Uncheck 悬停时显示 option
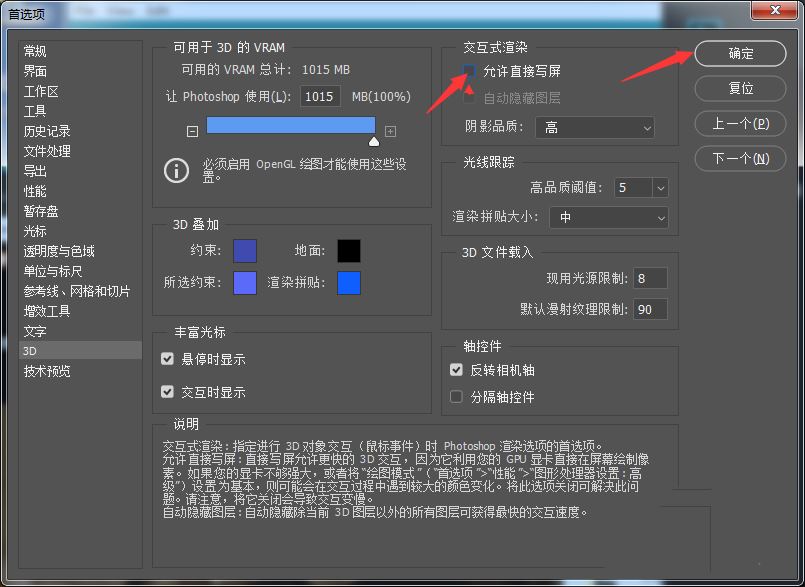Viewport: 805px width, 587px height. 167,358
